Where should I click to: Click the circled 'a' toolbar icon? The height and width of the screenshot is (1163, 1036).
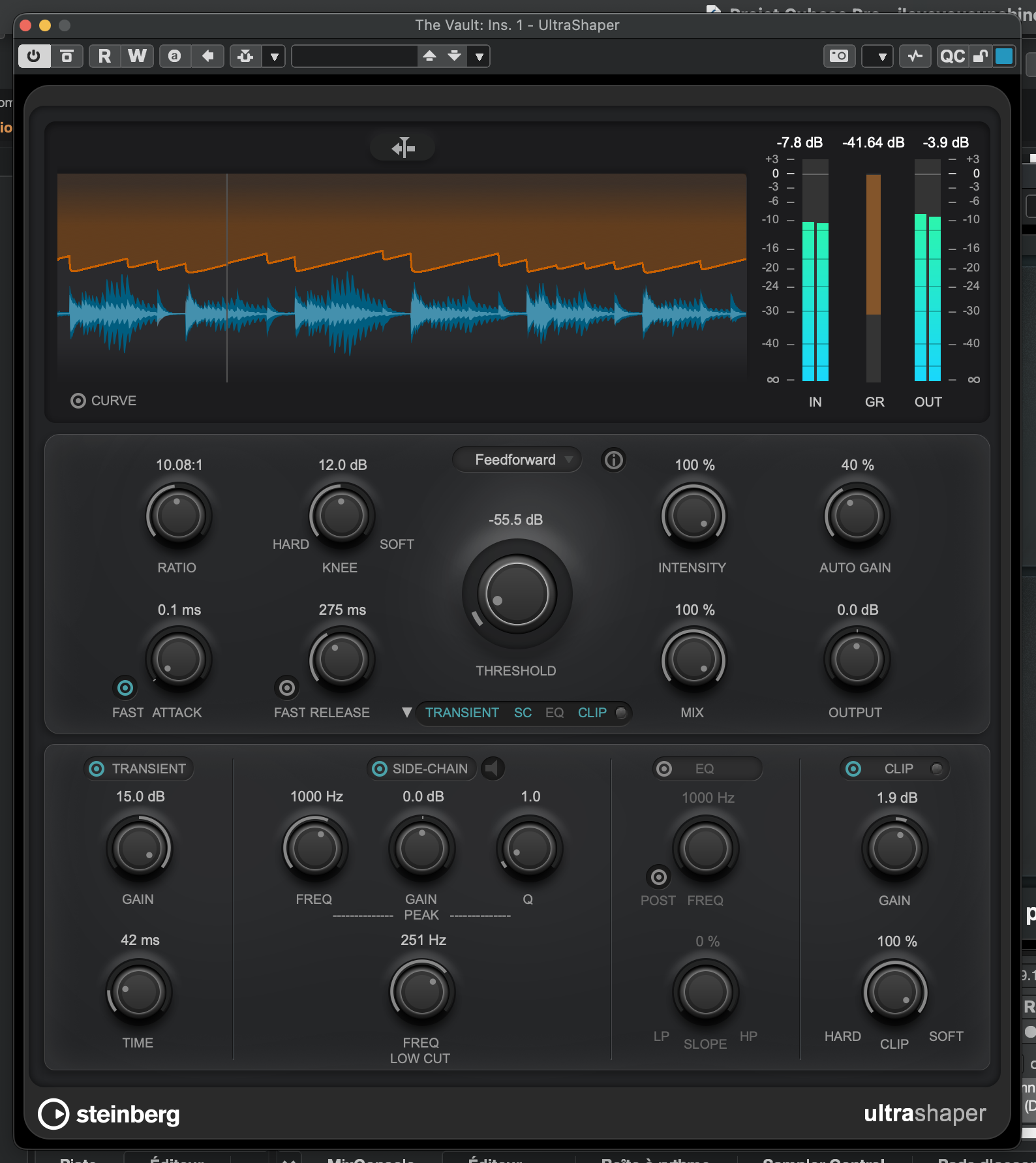(174, 56)
